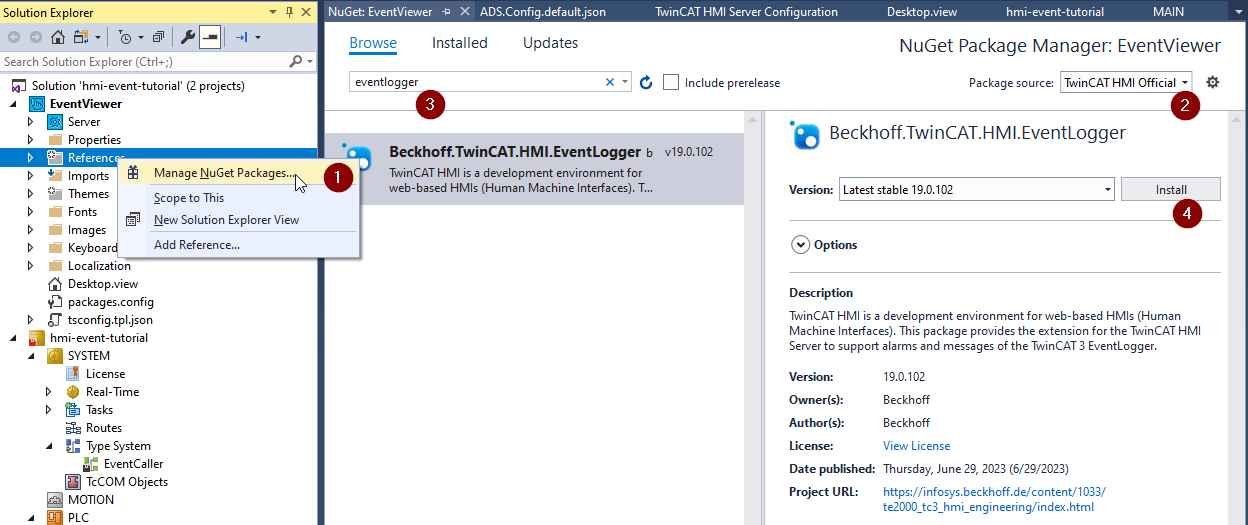Collapse the EventViewer project node
Screen dimensions: 1248x525
pos(14,104)
